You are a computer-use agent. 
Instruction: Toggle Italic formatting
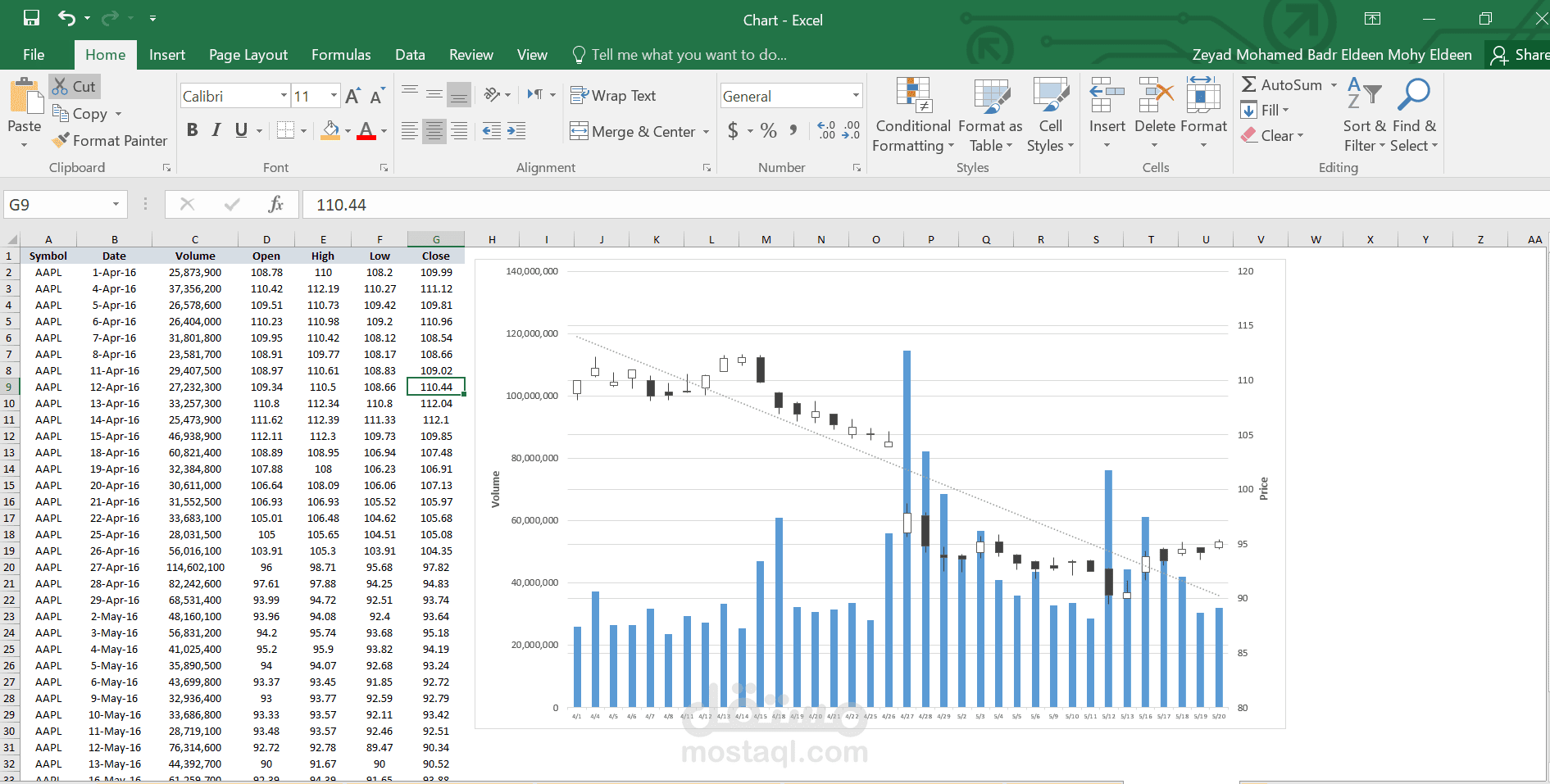pos(216,130)
